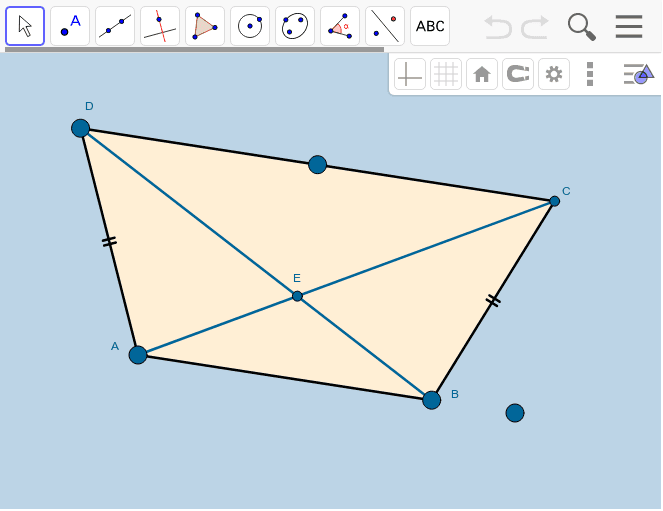Choose the Ellipse conic tool

[295, 26]
